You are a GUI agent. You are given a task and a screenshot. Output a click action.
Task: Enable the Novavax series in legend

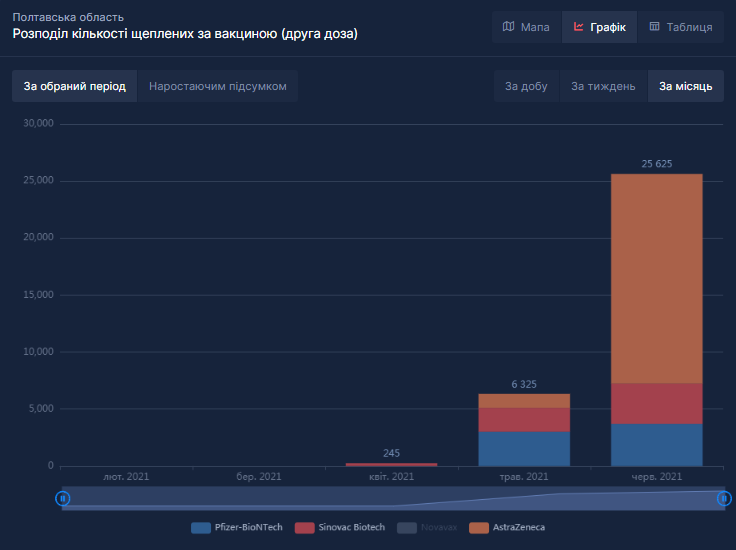coord(429,527)
